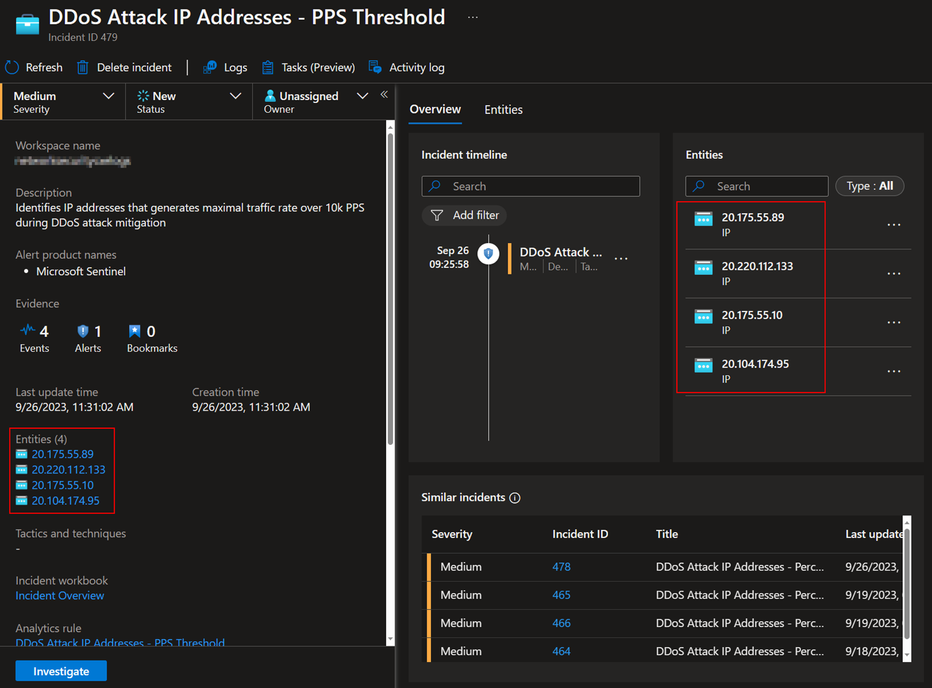Click Add filter in incident timeline
This screenshot has height=688, width=932.
(x=464, y=215)
